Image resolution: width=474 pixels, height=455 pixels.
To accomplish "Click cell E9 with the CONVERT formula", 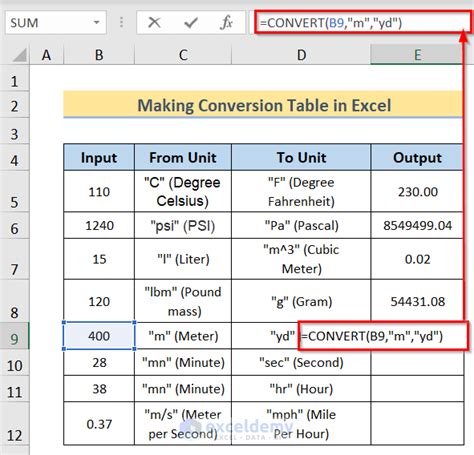I will [x=383, y=336].
